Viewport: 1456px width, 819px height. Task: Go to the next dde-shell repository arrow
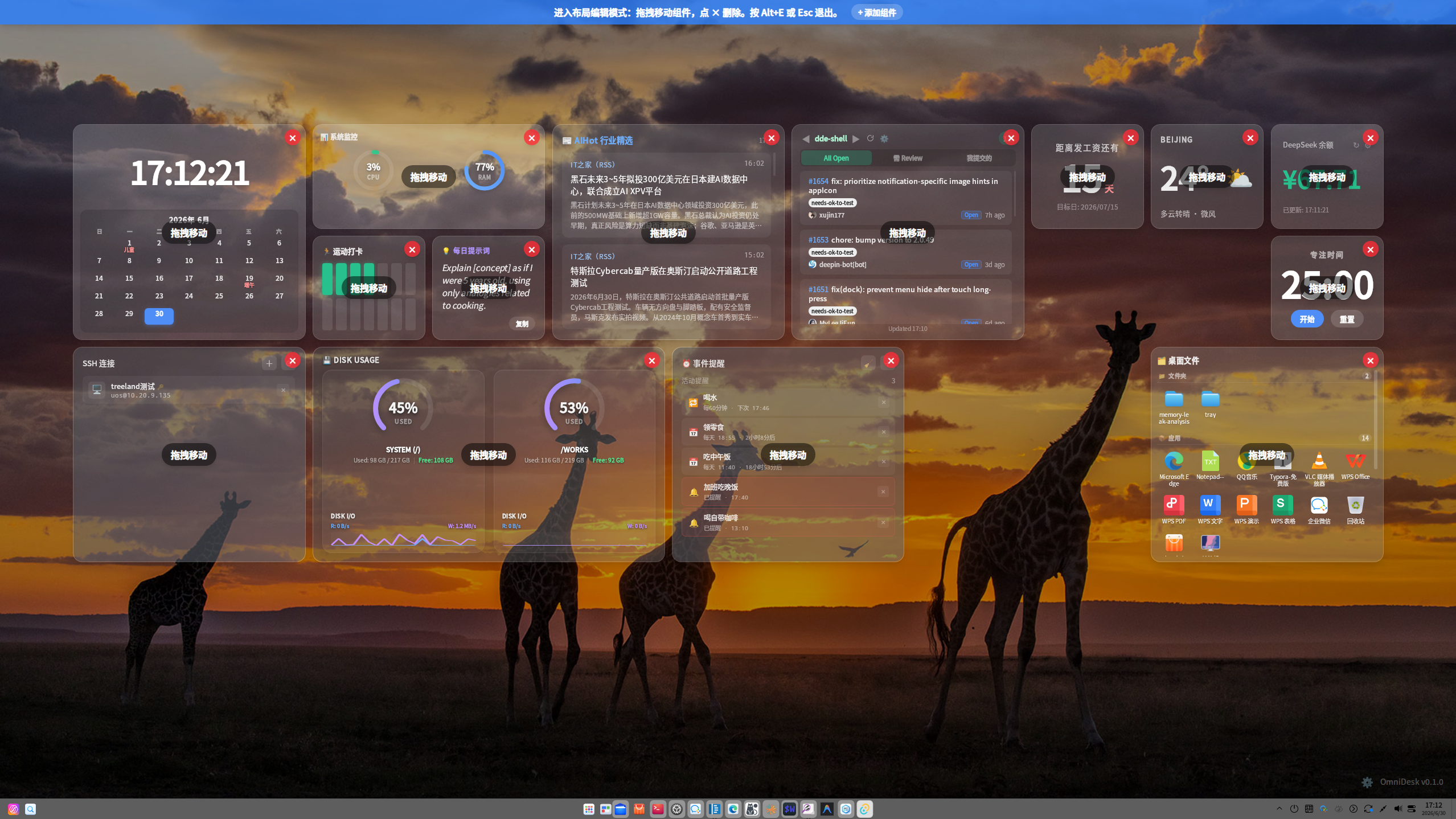pos(856,139)
